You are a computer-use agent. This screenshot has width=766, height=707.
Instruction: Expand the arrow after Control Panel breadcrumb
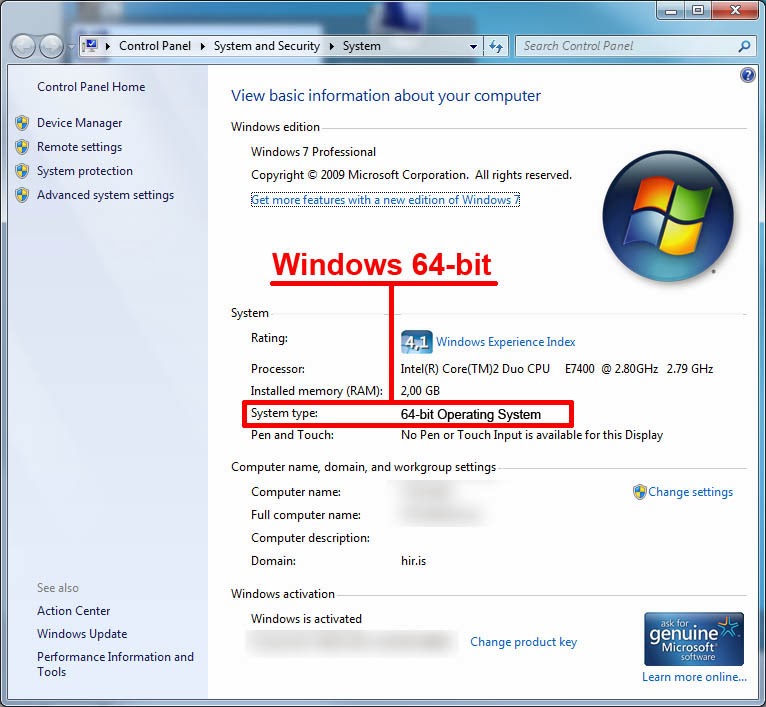203,46
